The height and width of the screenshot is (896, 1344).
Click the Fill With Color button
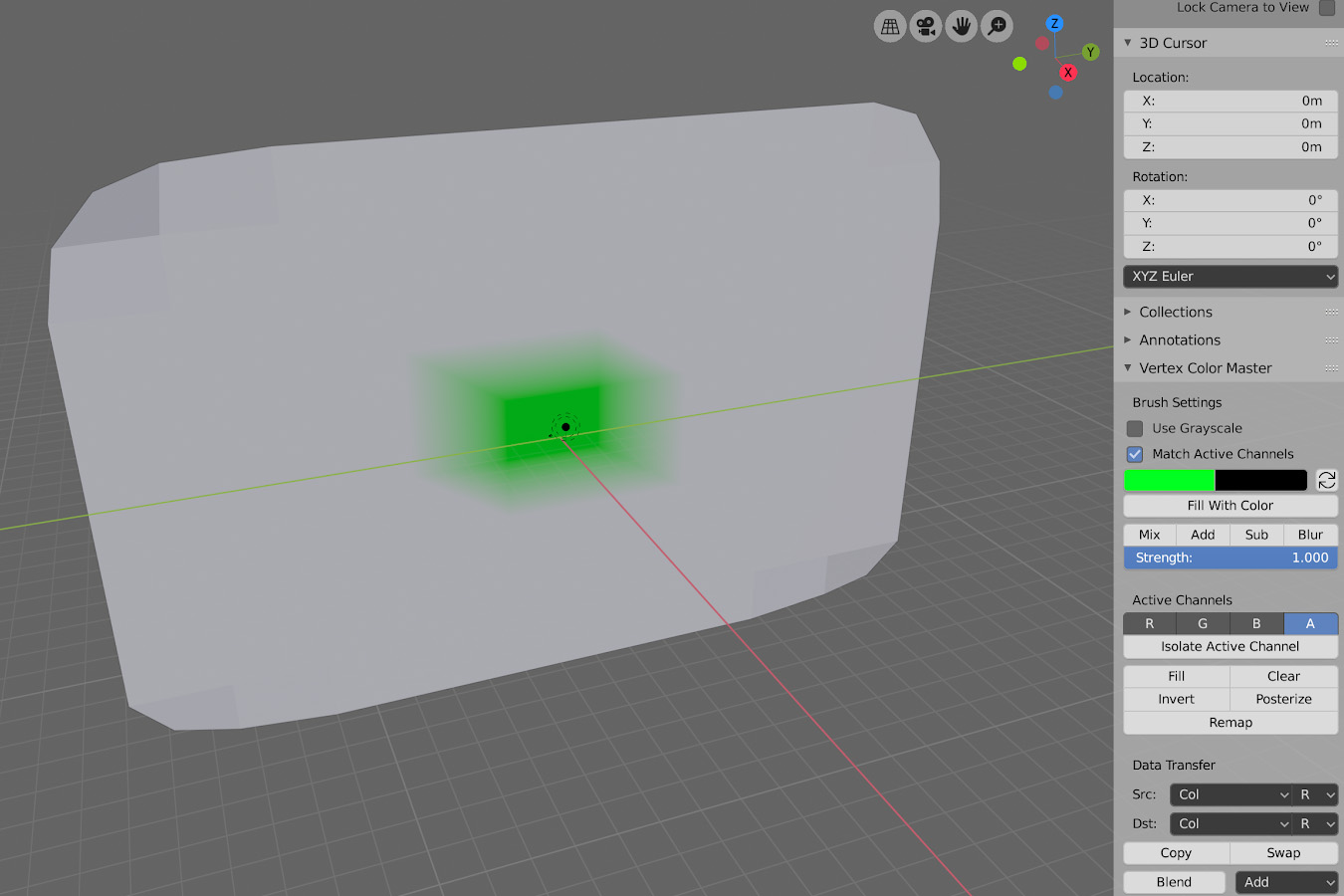pos(1231,506)
